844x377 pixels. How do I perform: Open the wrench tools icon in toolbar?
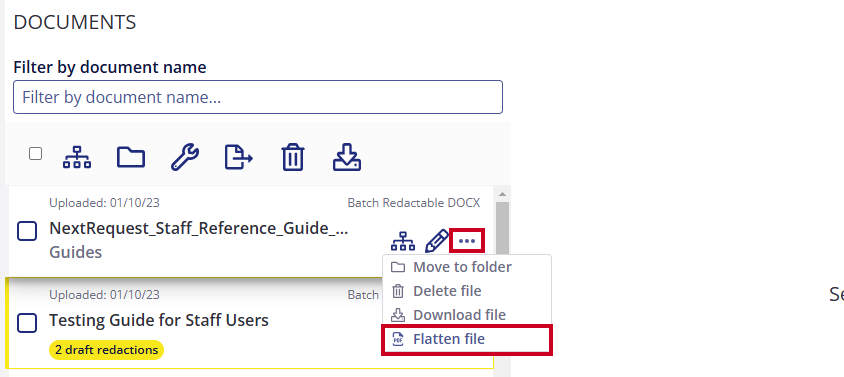coord(185,157)
